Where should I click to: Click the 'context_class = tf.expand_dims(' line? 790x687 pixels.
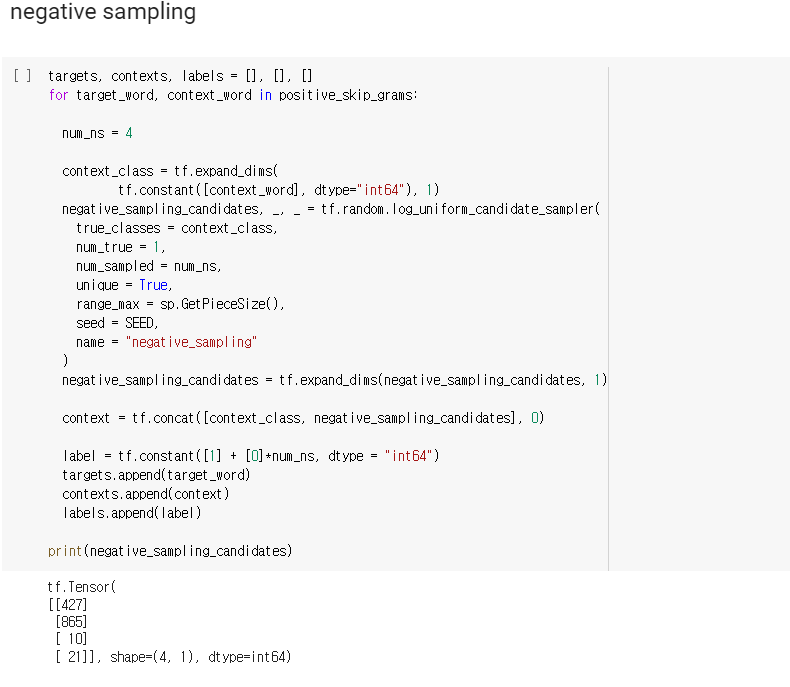[x=170, y=171]
